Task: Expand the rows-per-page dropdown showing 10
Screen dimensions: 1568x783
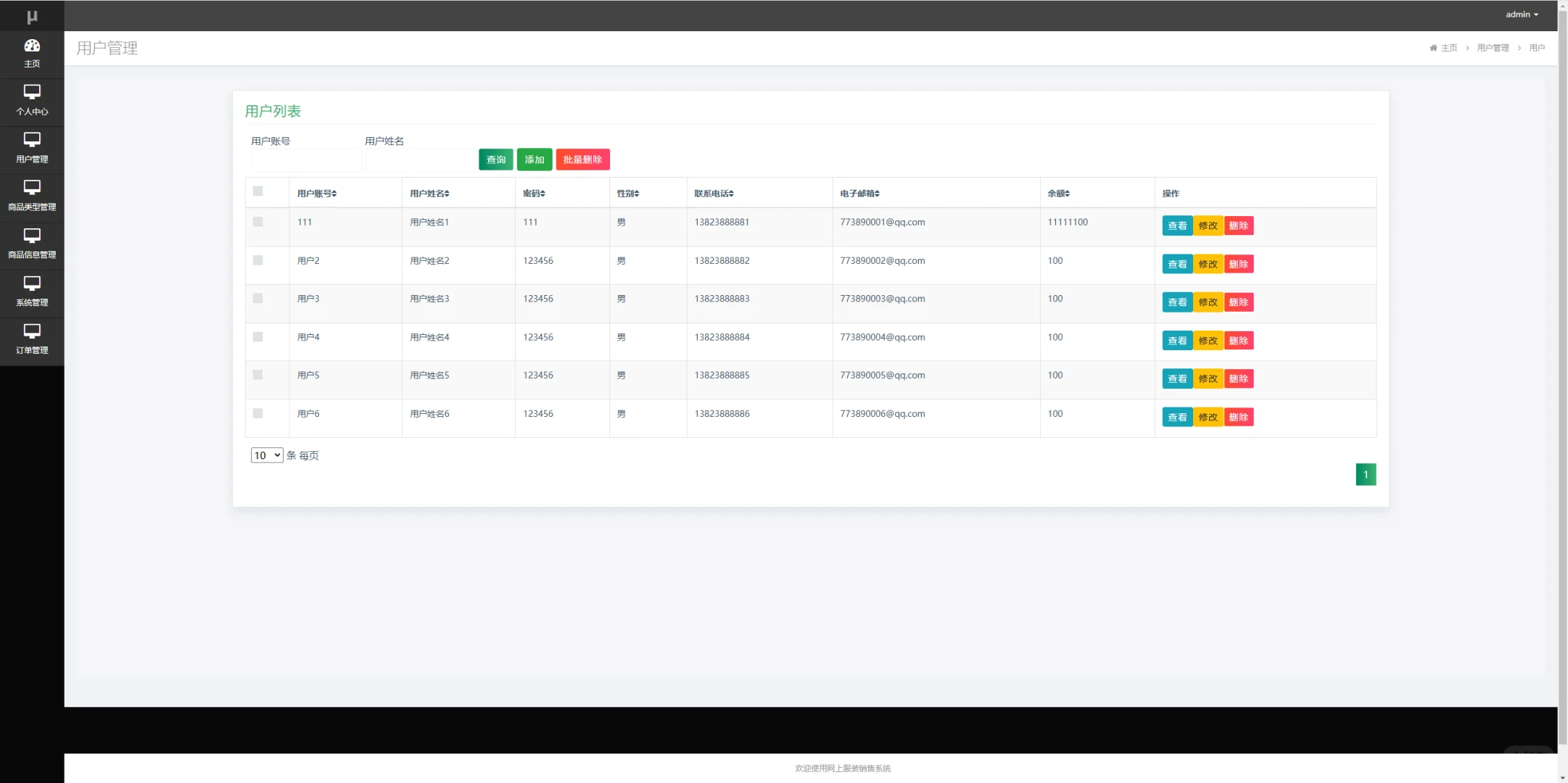Action: coord(266,455)
